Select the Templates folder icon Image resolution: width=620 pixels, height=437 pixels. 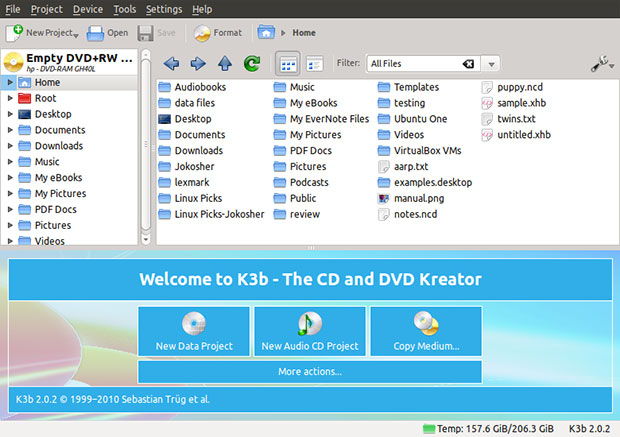(384, 87)
